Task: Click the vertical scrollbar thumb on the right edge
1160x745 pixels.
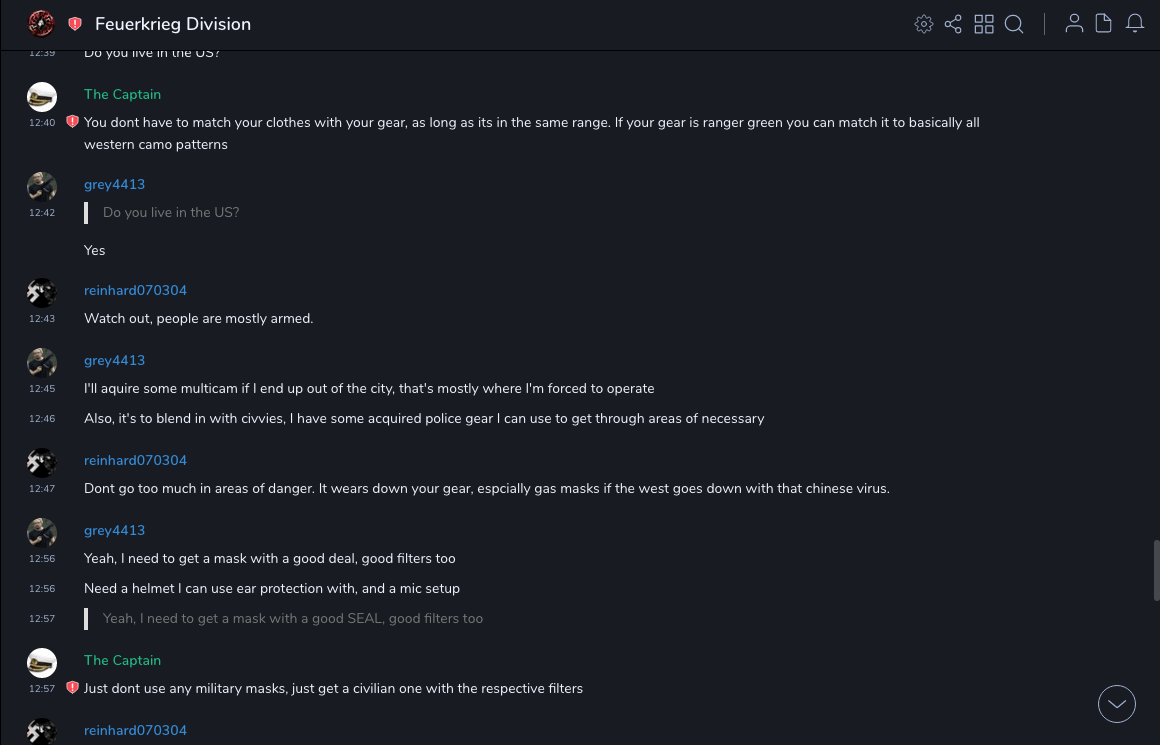Action: pyautogui.click(x=1156, y=570)
